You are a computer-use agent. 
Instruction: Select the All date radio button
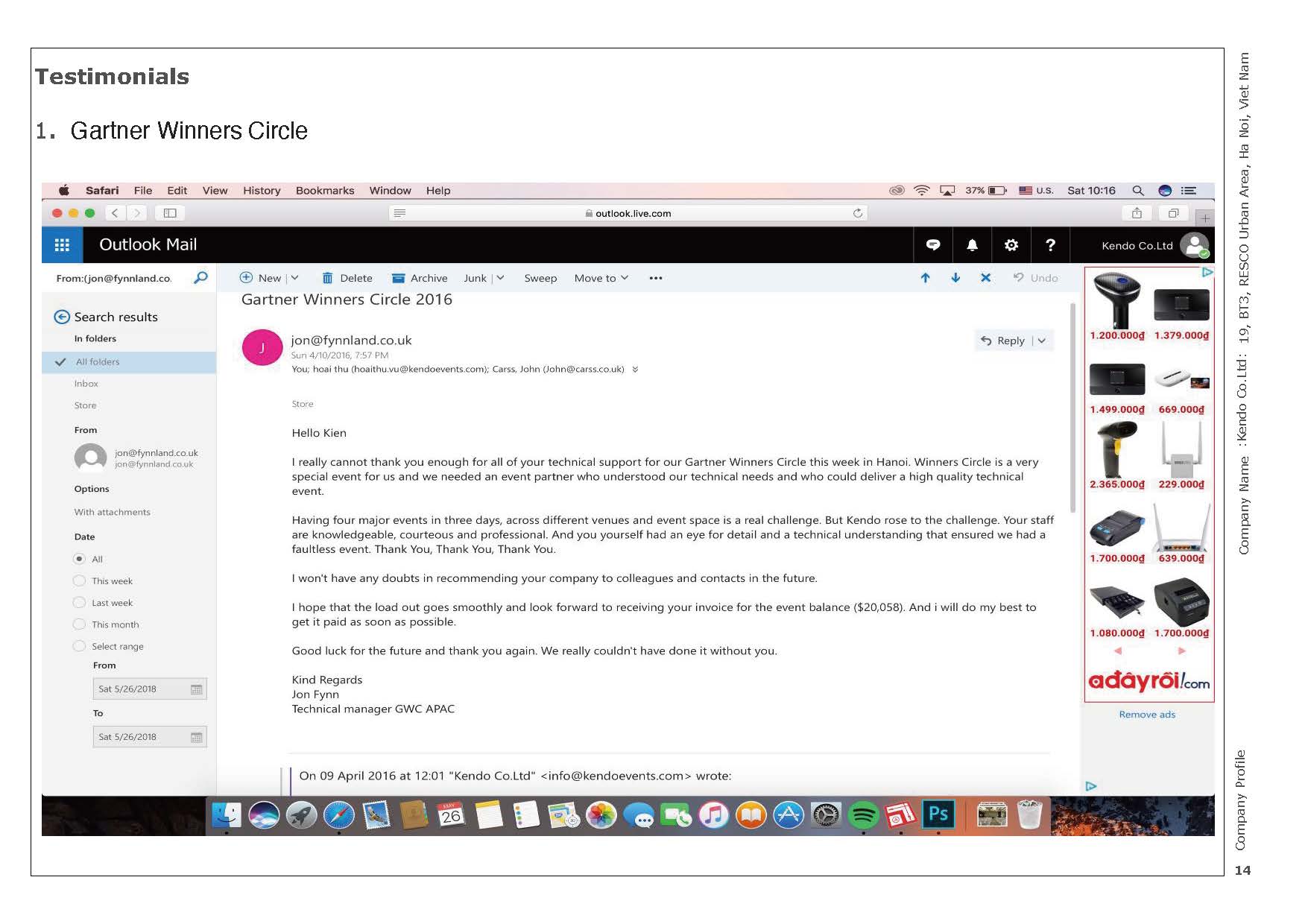tap(79, 559)
